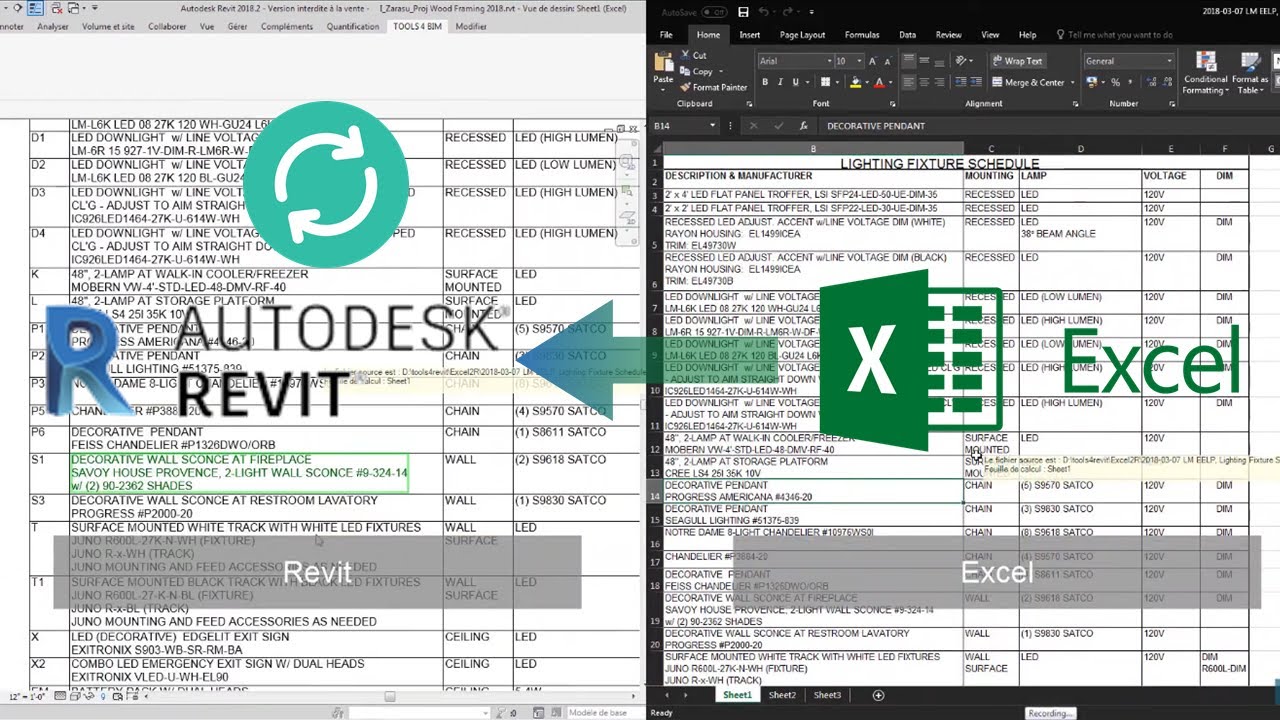Click the Revit horizontal scrollbar thumb
1280x720 pixels.
click(390, 697)
